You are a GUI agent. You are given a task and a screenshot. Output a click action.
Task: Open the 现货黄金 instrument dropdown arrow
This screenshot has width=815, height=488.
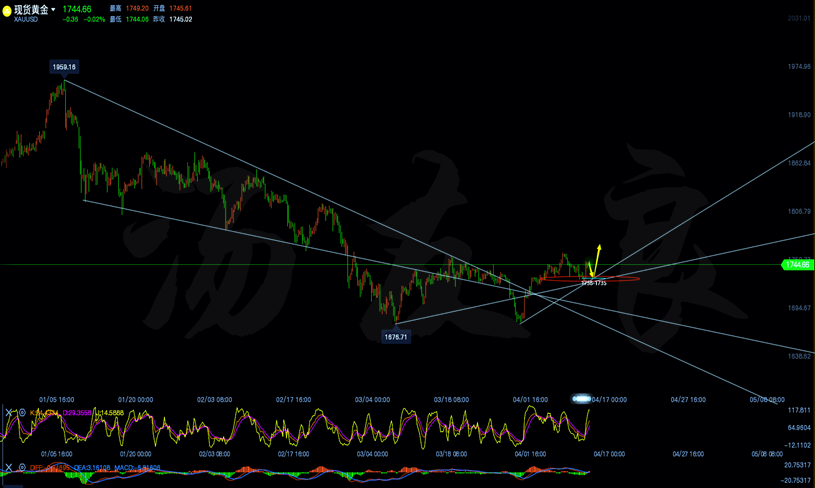click(53, 9)
